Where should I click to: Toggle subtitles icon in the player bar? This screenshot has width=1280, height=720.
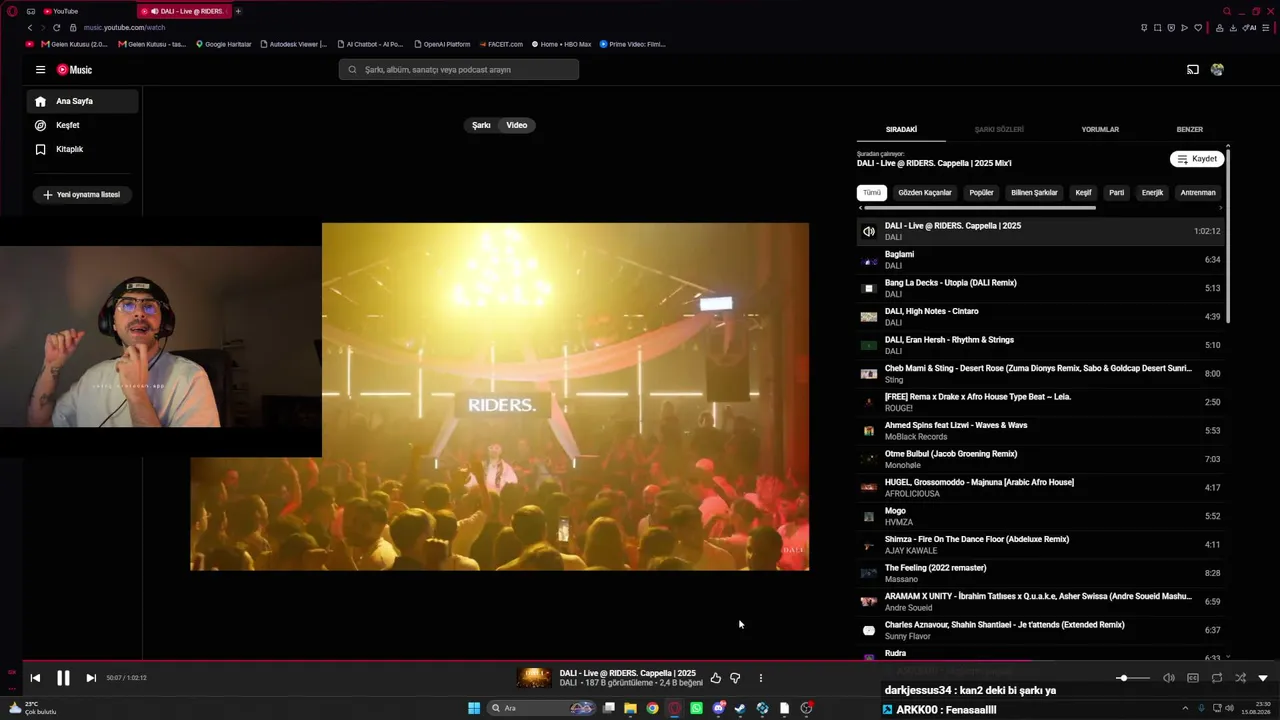(x=1193, y=678)
